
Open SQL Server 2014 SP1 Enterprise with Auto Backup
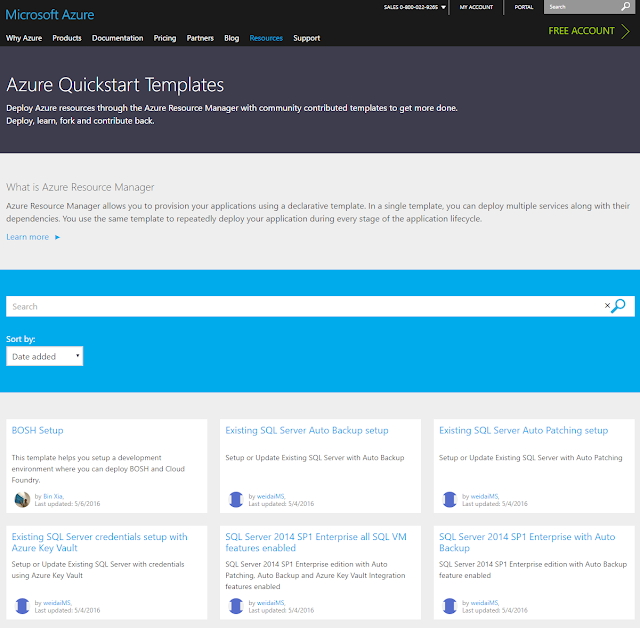point(527,542)
